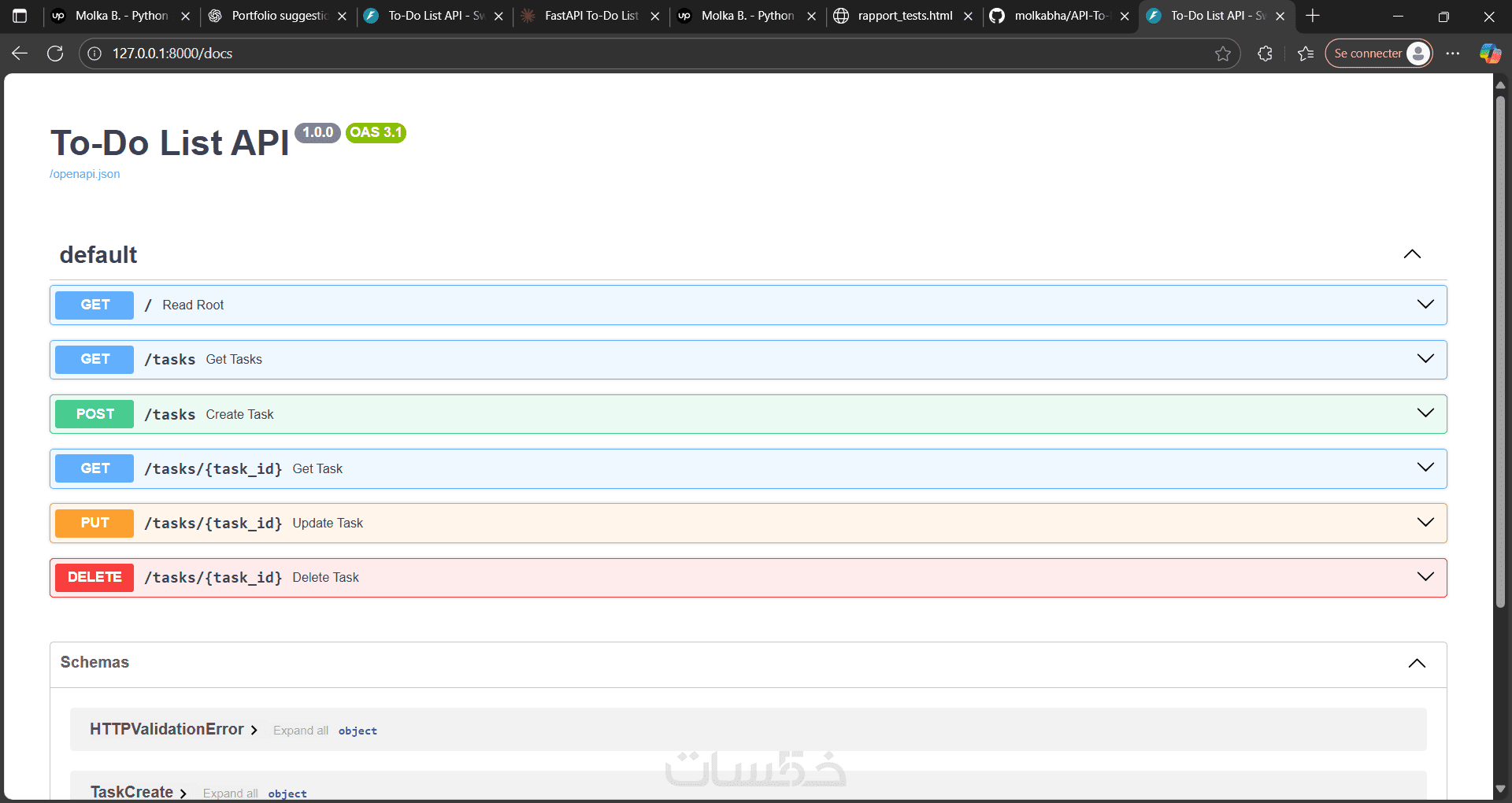Switch to the 'rapport_tests.html' tab
This screenshot has height=803, width=1512.
pyautogui.click(x=904, y=16)
